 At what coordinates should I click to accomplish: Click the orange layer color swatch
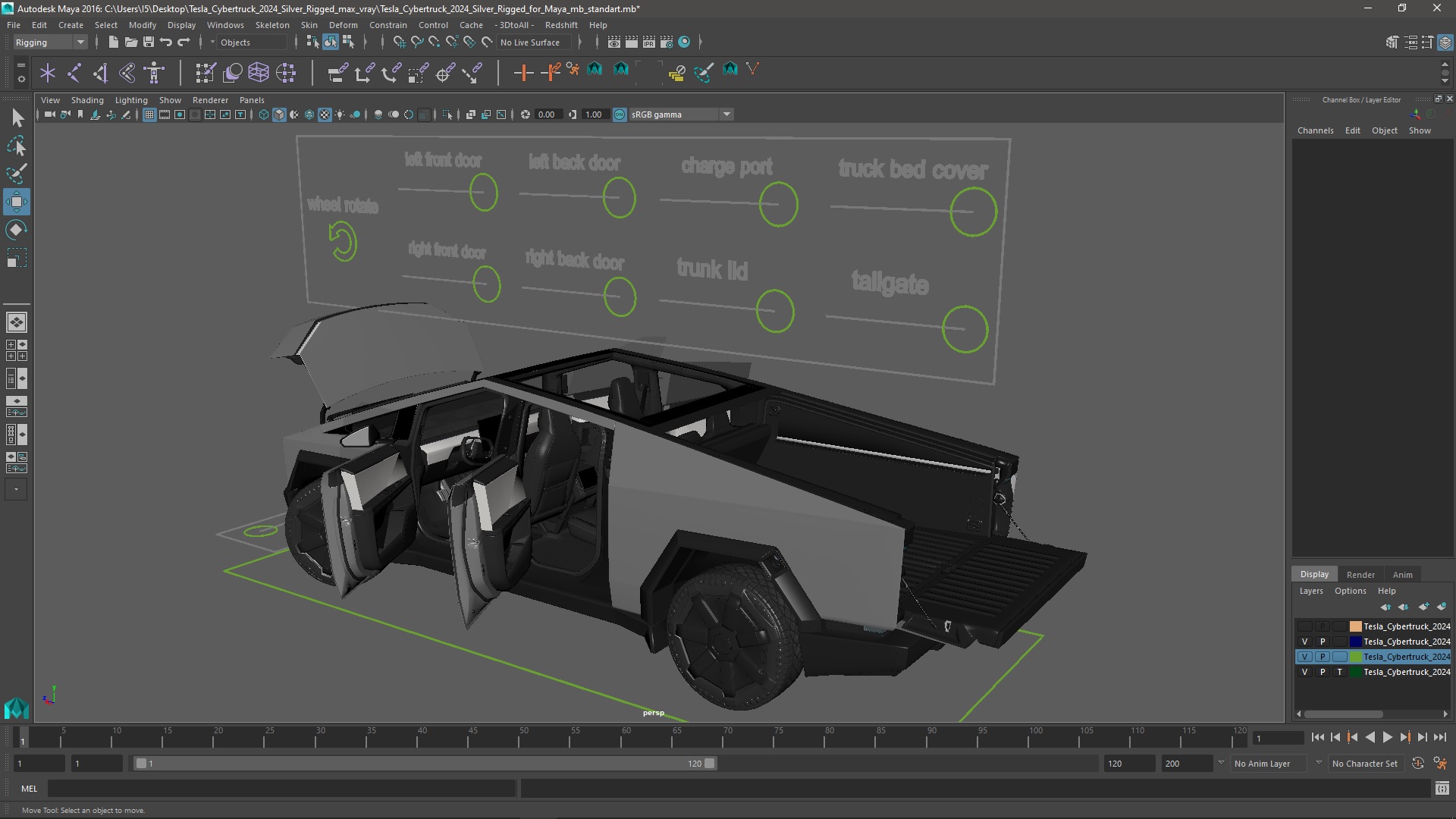coord(1355,626)
